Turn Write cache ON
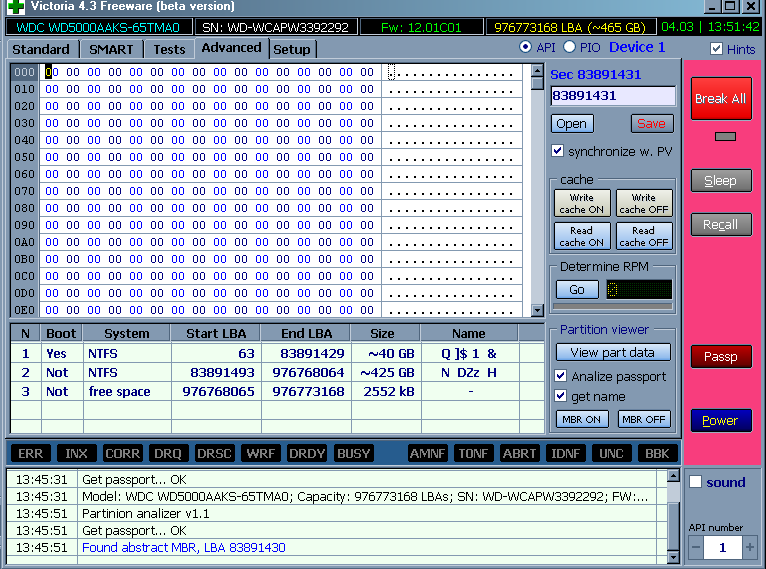Viewport: 766px width, 569px height. 582,203
